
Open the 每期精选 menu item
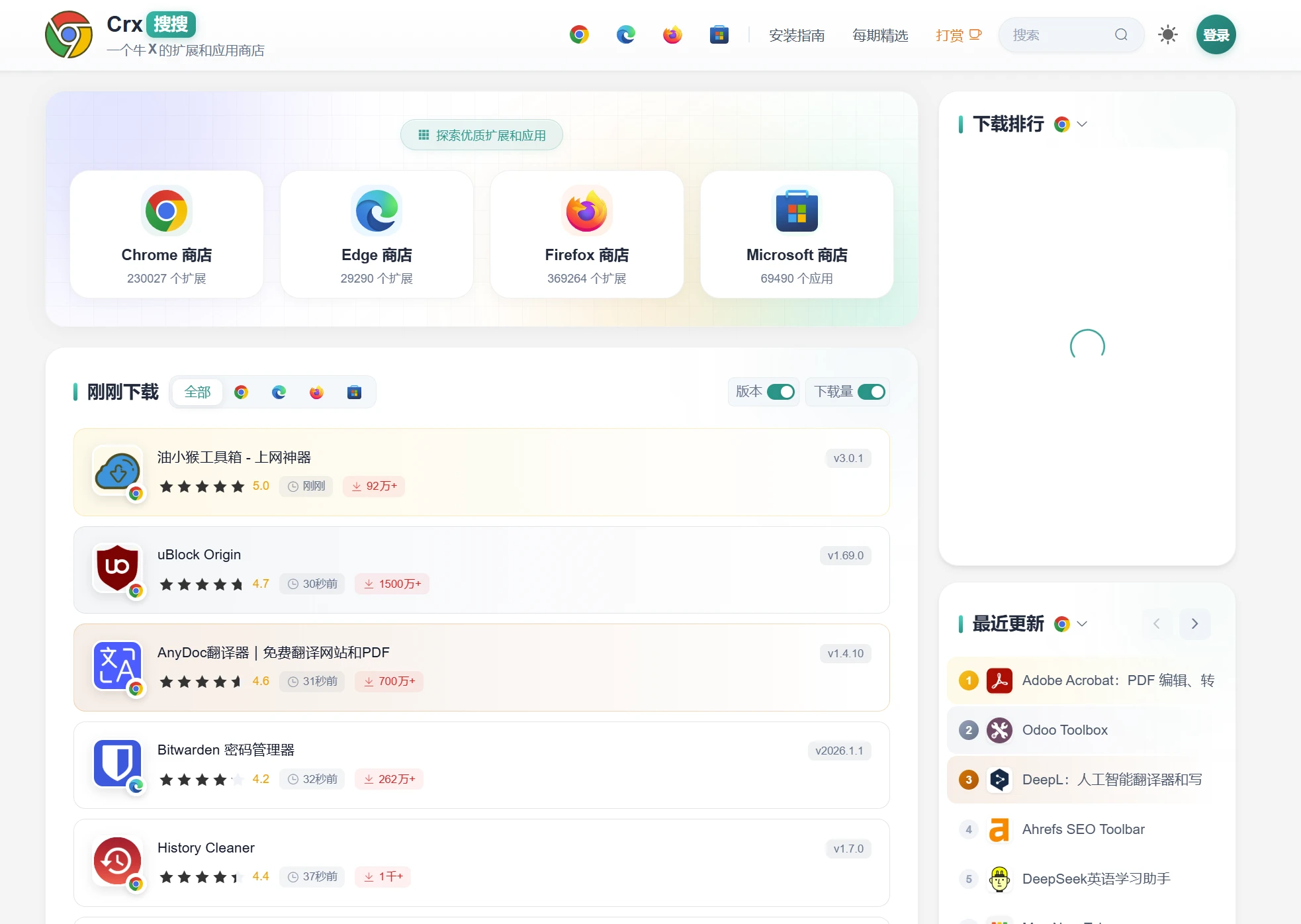click(x=880, y=34)
